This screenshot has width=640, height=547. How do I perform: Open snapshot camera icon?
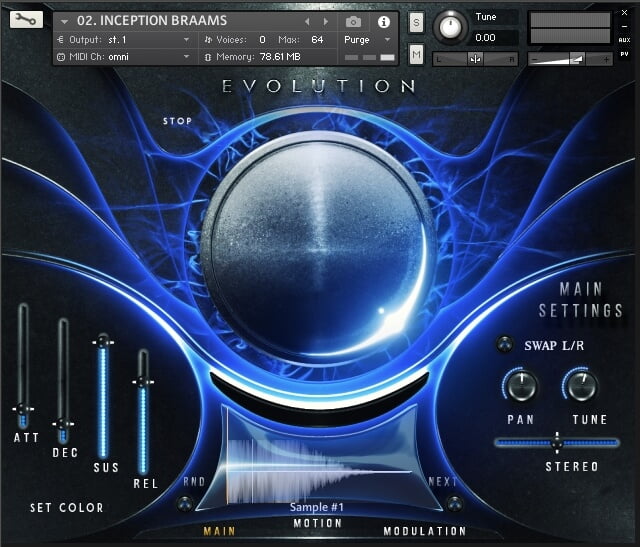point(353,22)
